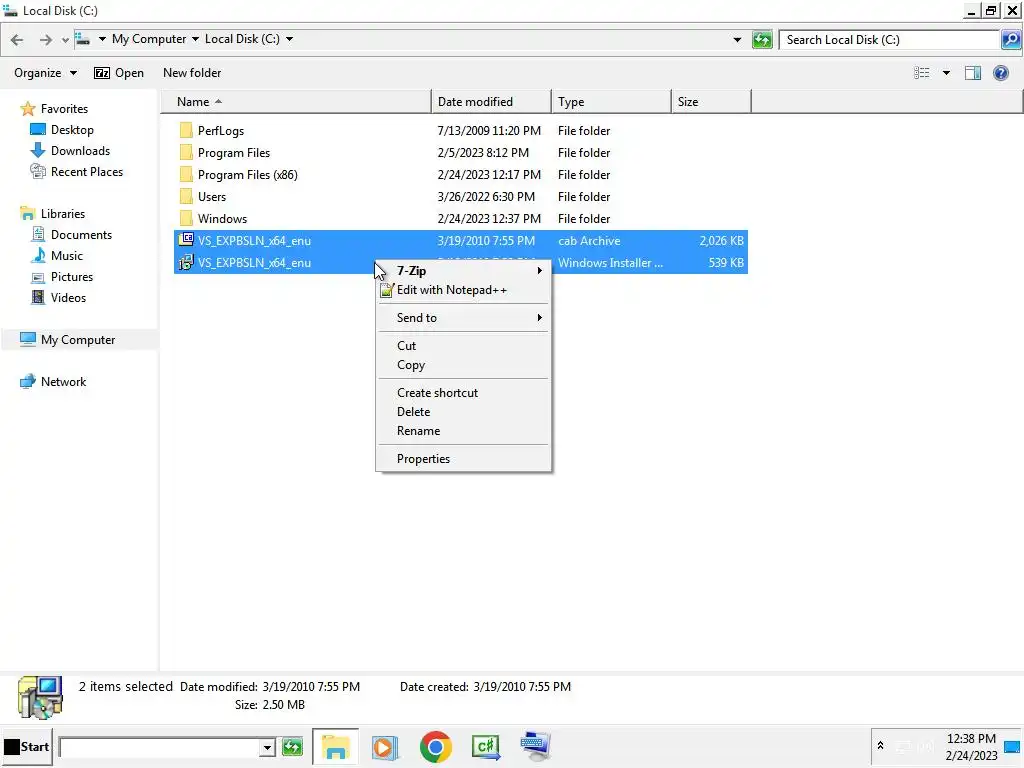
Task: Select the Users folder icon
Action: (x=186, y=197)
